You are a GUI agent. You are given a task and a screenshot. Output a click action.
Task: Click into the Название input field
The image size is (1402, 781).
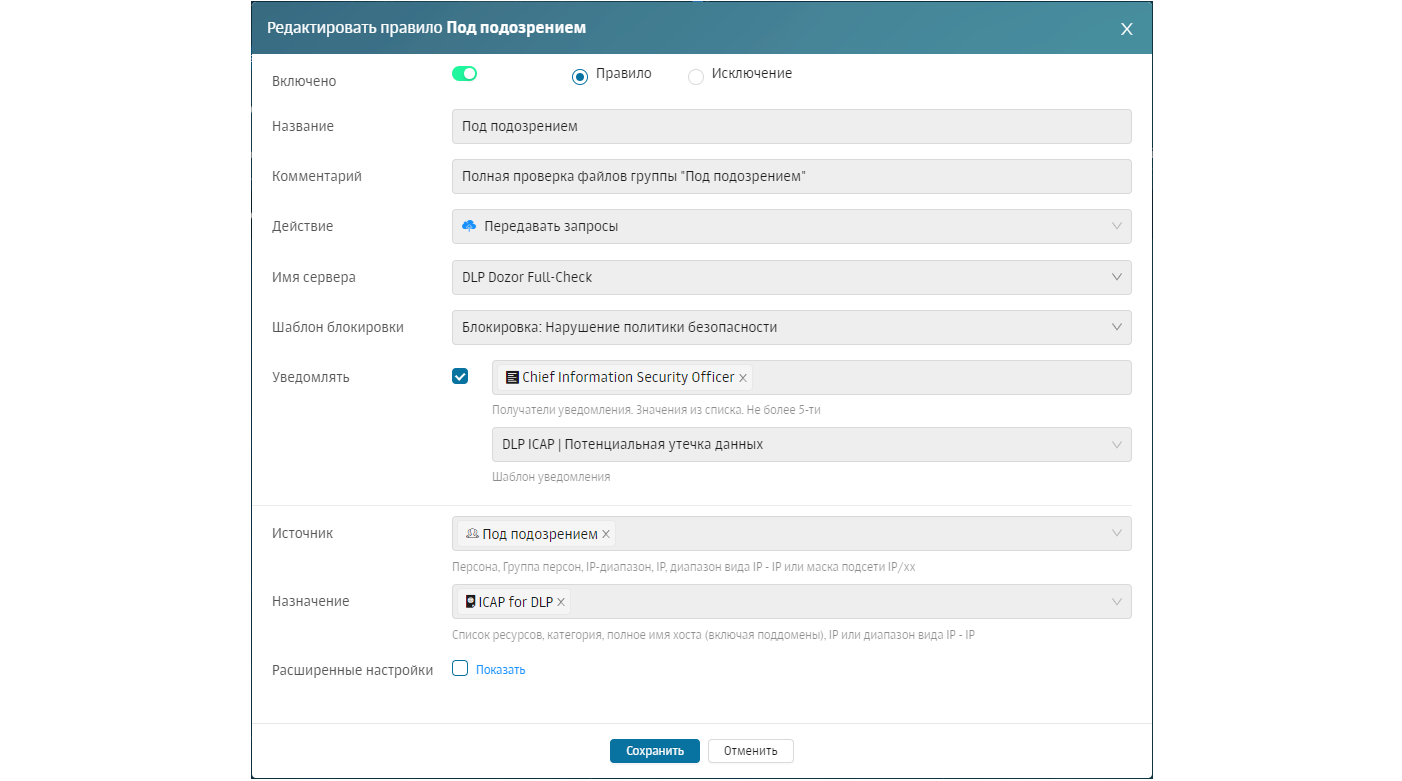pos(790,127)
